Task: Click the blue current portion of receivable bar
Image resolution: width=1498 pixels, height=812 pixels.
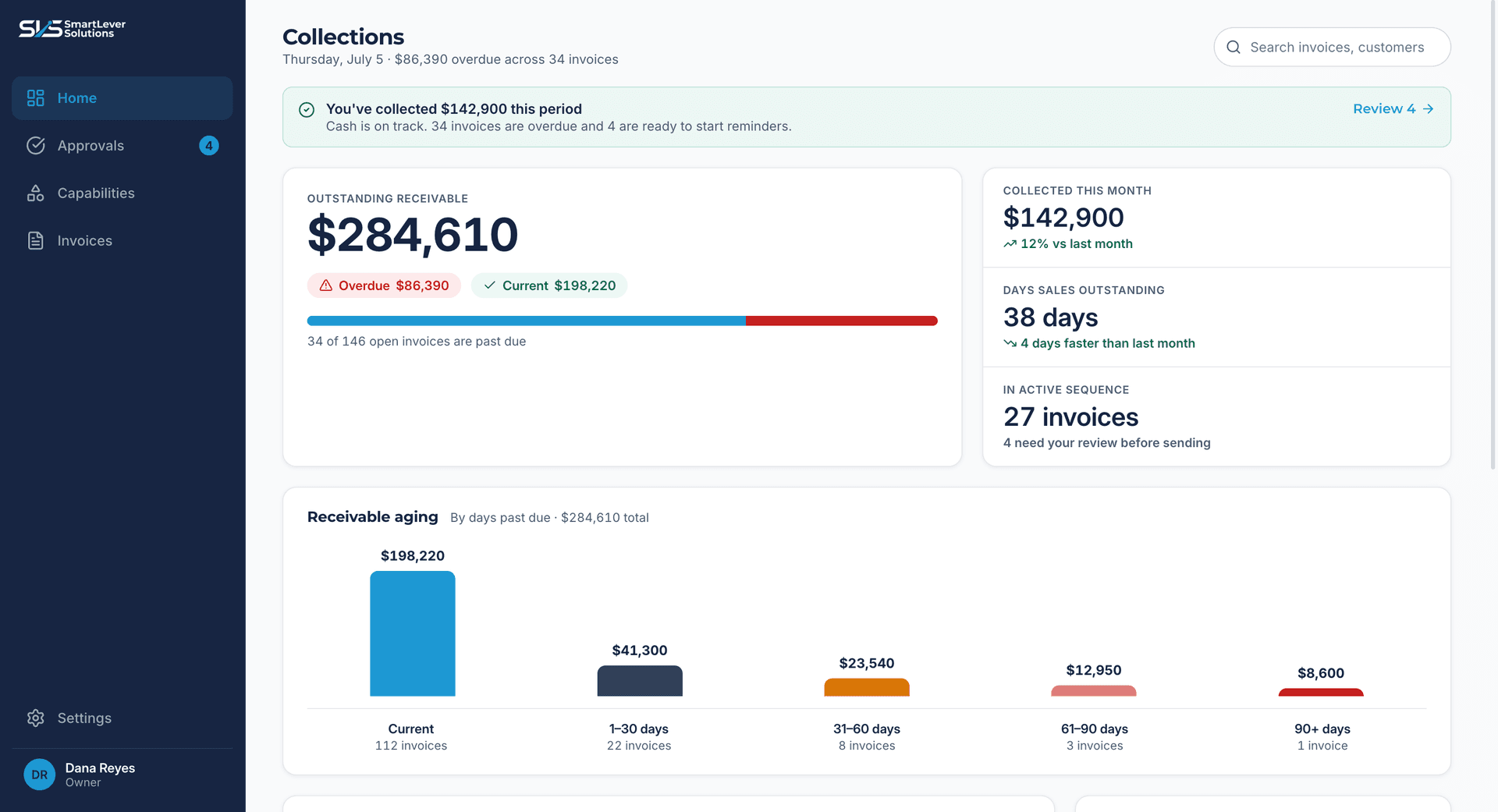Action: pyautogui.click(x=527, y=321)
